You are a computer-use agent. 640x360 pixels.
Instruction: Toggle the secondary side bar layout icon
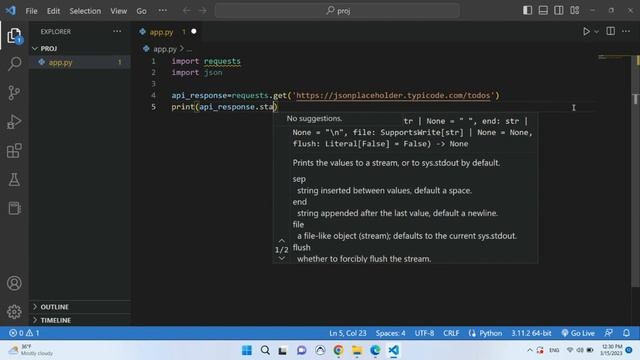[559, 10]
